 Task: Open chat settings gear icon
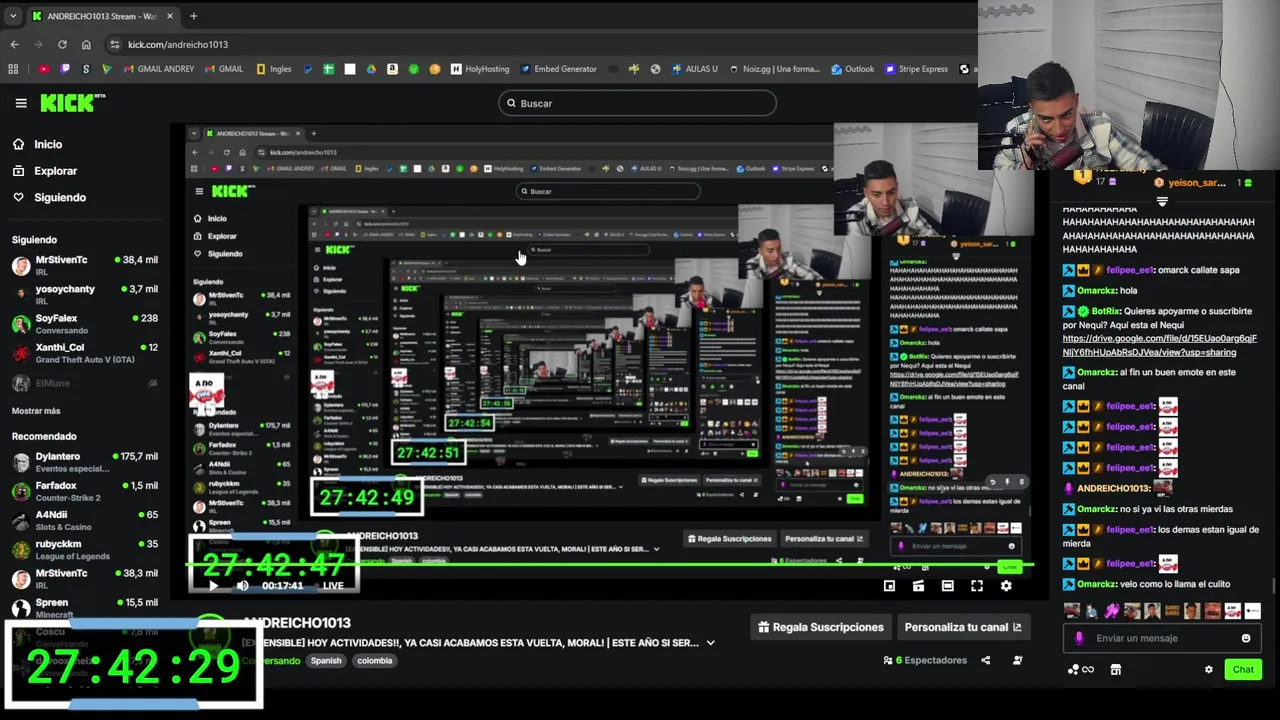tap(1208, 670)
